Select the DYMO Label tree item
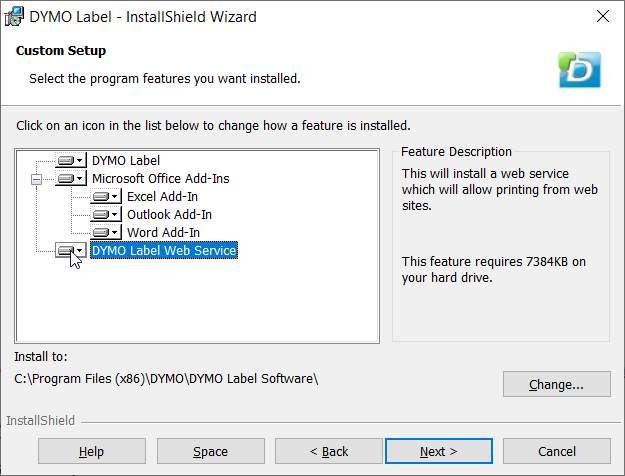 [x=126, y=160]
